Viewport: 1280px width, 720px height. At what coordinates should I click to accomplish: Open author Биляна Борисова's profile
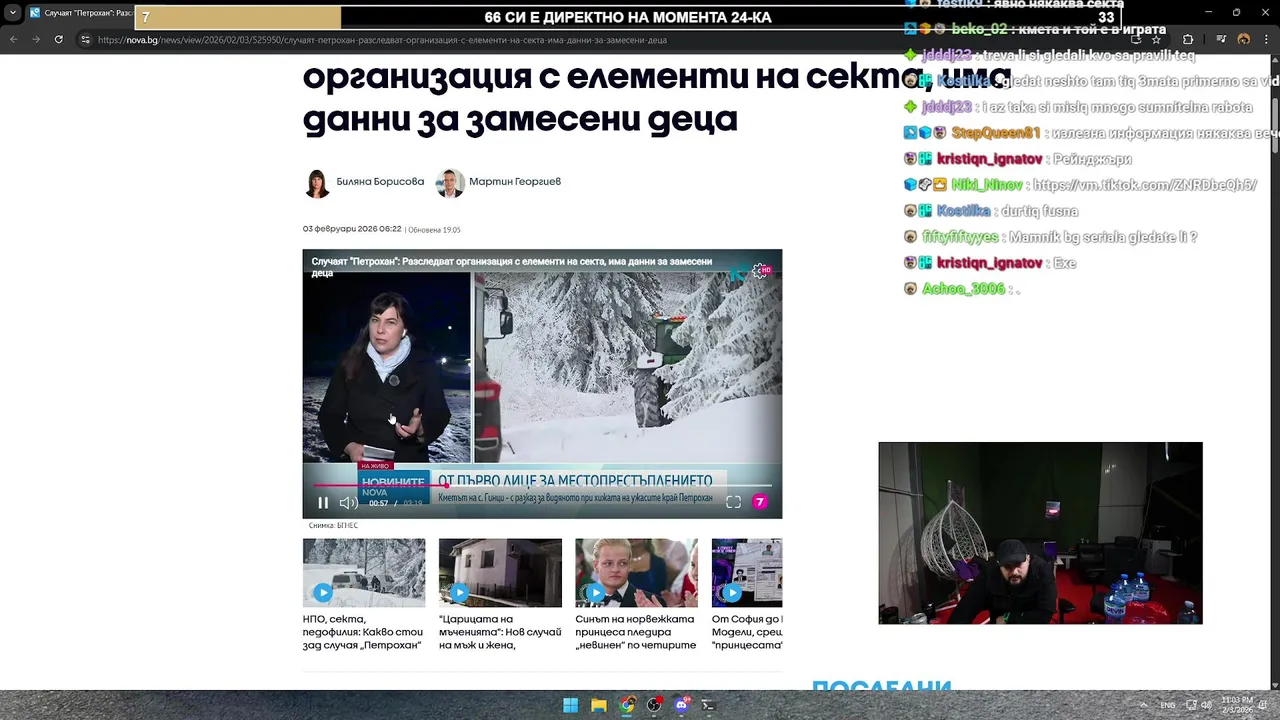(x=380, y=182)
